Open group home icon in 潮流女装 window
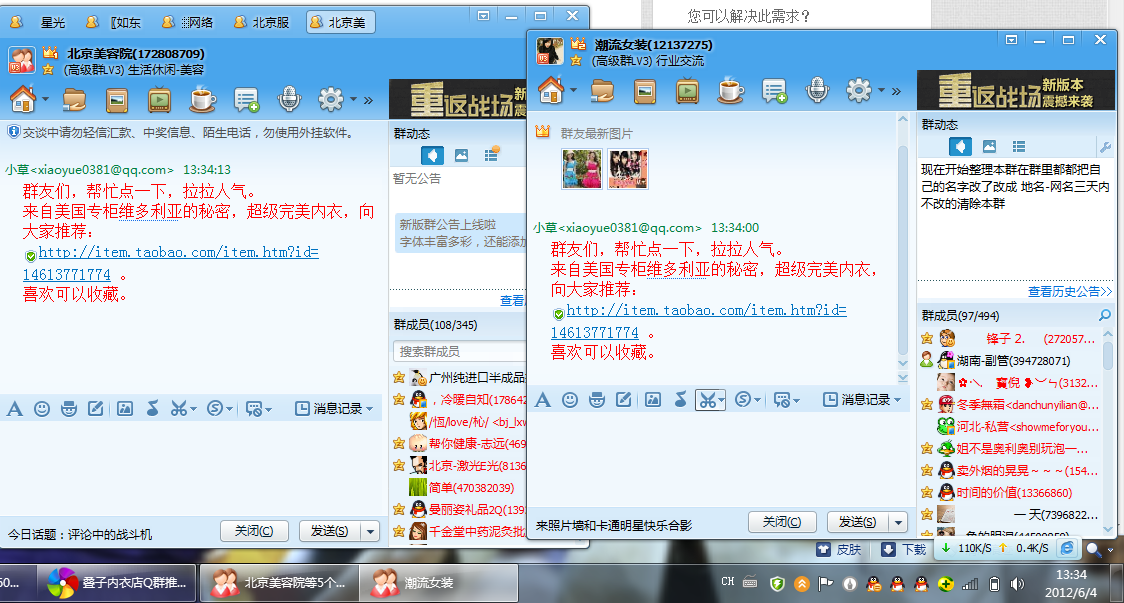The height and width of the screenshot is (603, 1124). (x=551, y=90)
